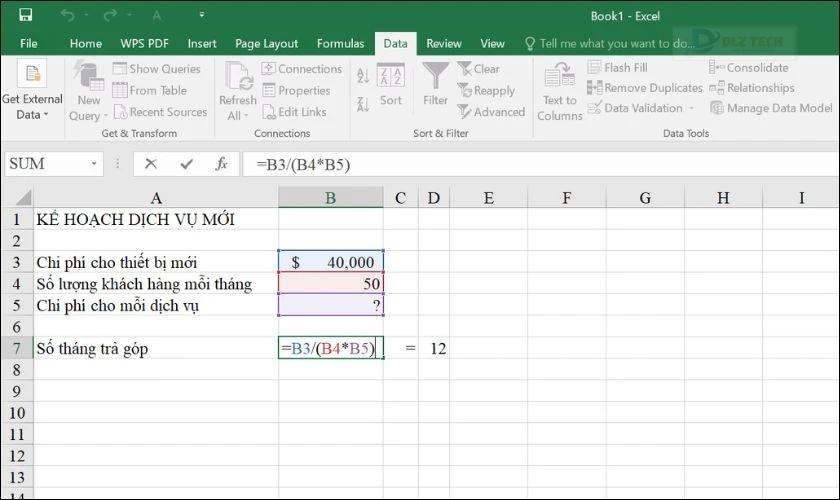The image size is (840, 500).
Task: Sort Z to A descending icon
Action: pos(363,103)
